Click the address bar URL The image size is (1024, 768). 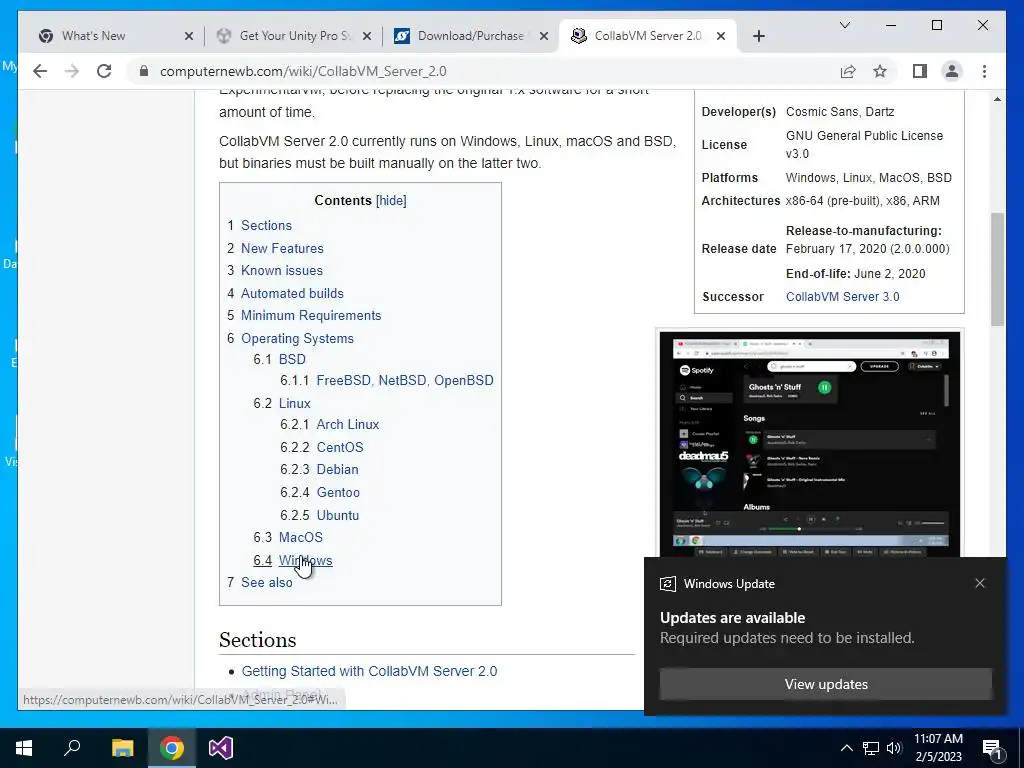coord(303,71)
